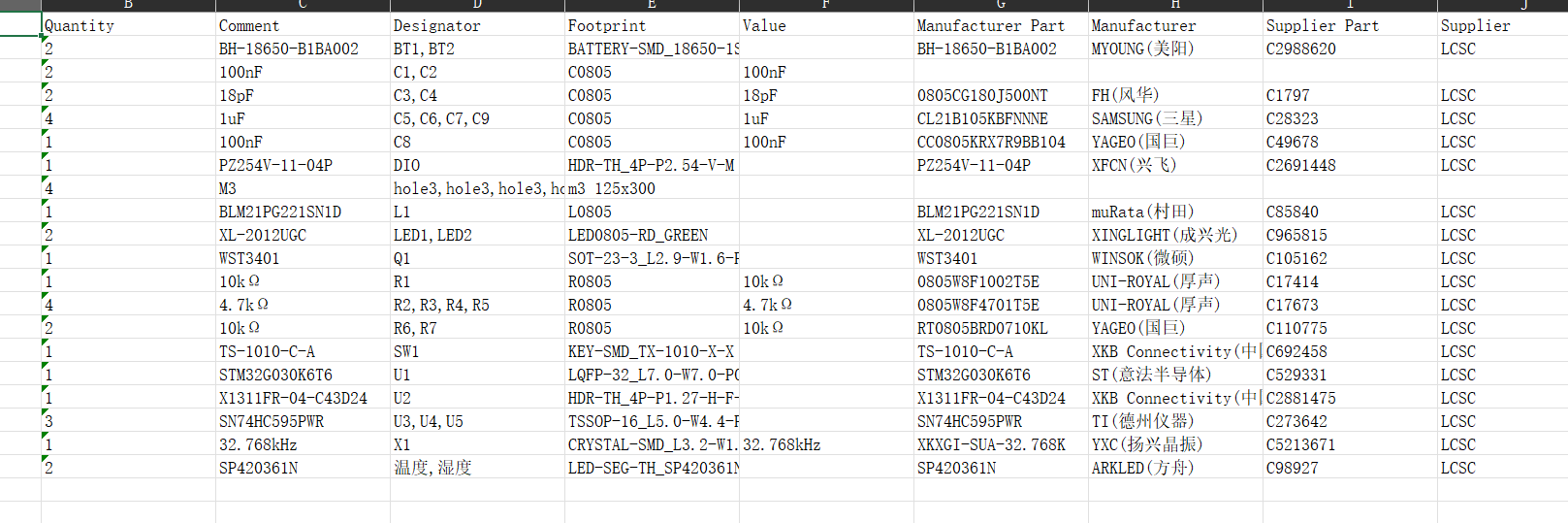Select the SOT-23-3 footprint cell
Image resolution: width=1568 pixels, height=523 pixels.
(x=652, y=258)
